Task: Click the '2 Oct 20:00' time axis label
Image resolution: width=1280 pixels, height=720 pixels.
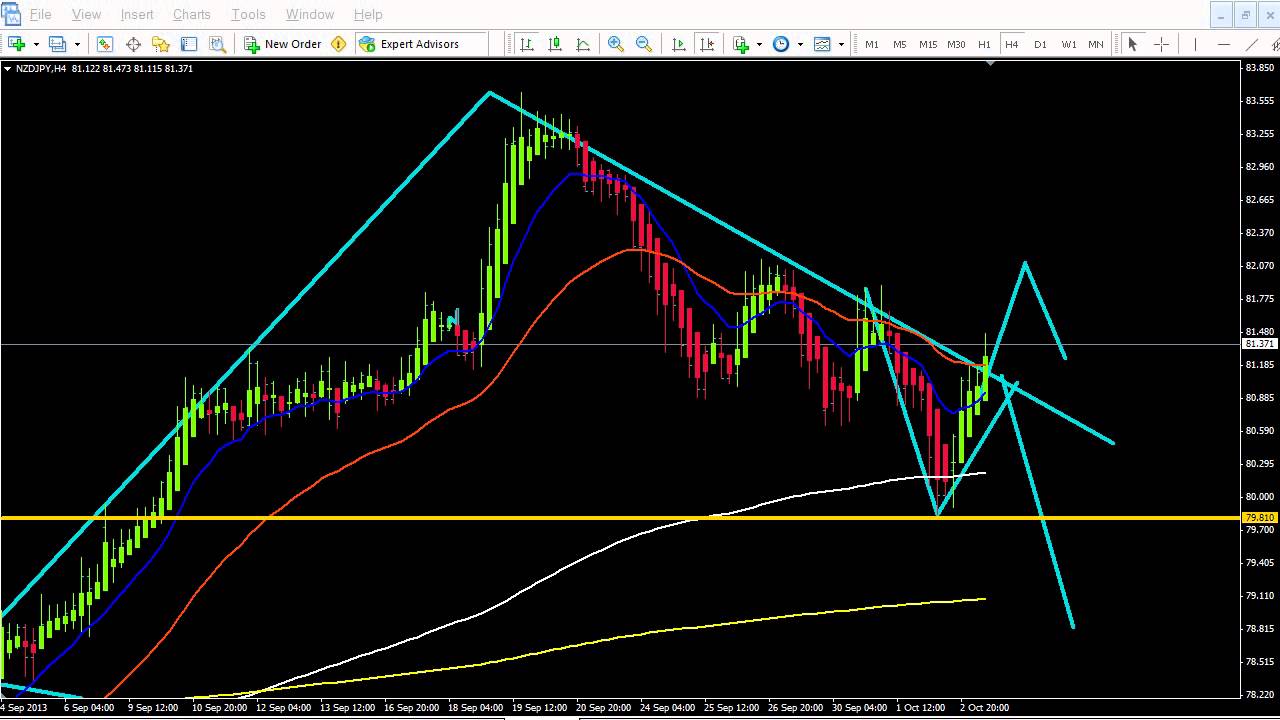Action: pyautogui.click(x=985, y=708)
